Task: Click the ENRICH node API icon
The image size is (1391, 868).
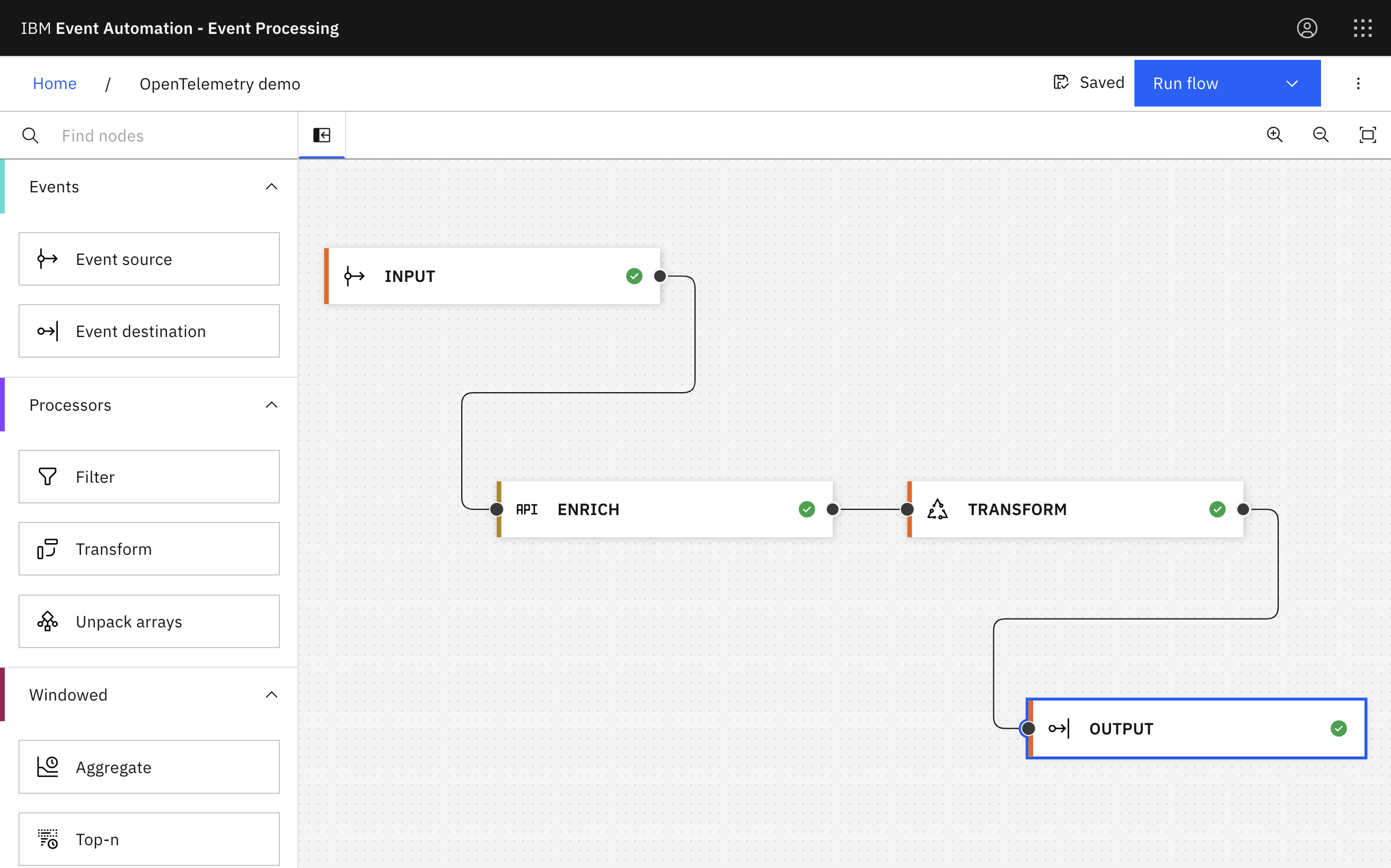Action: [526, 509]
